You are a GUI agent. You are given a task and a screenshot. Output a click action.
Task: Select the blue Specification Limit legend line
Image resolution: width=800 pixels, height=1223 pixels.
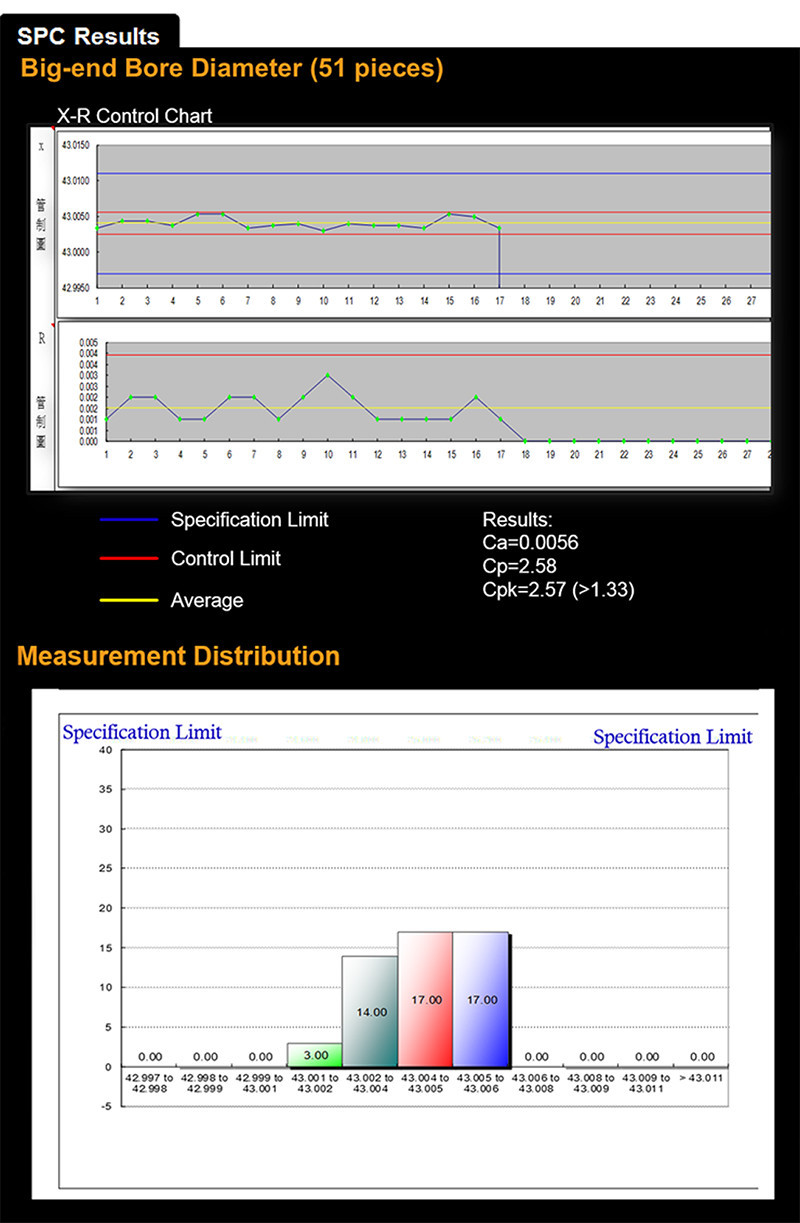tap(129, 520)
